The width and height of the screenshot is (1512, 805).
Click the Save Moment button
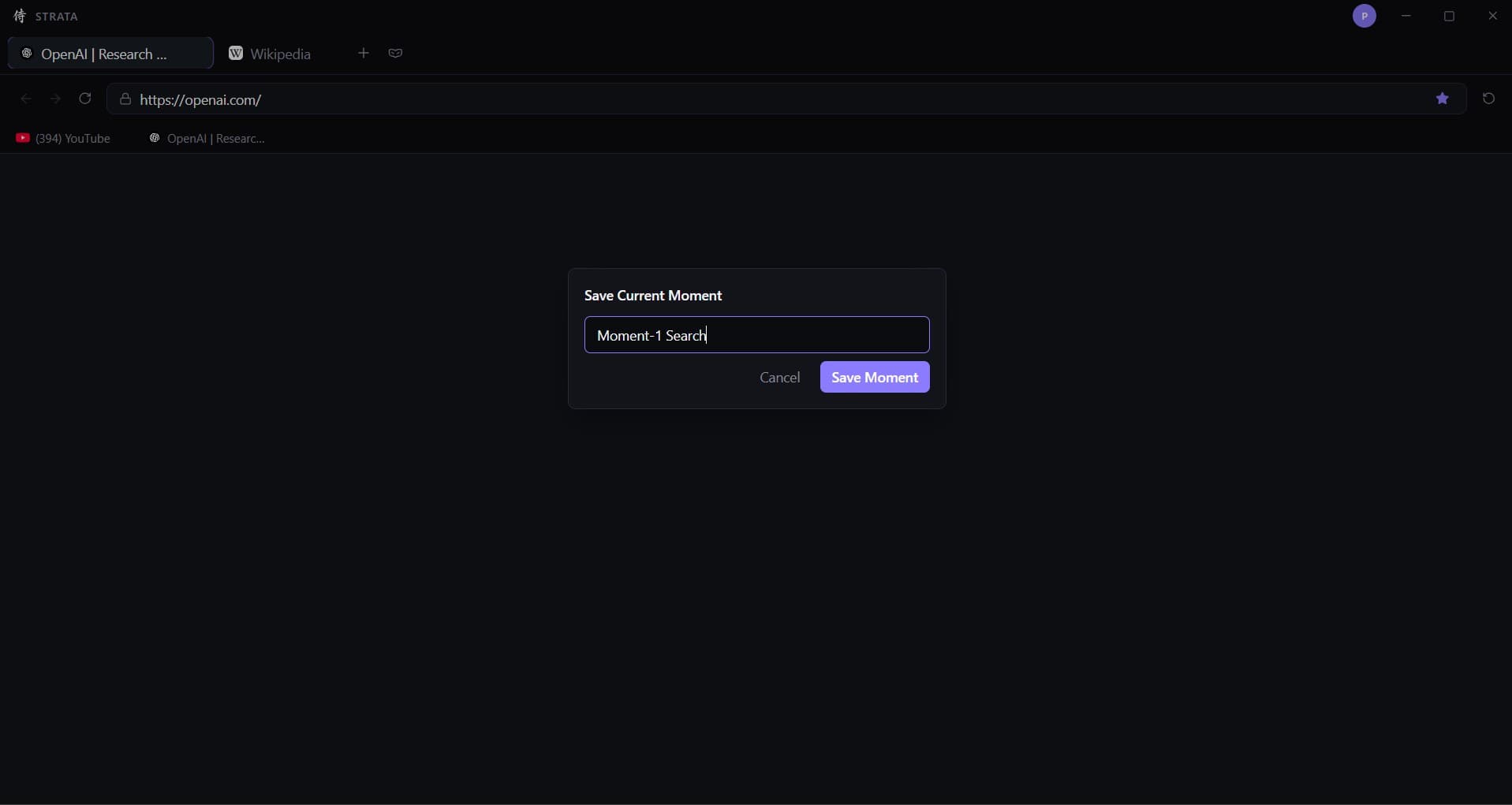[x=875, y=377]
